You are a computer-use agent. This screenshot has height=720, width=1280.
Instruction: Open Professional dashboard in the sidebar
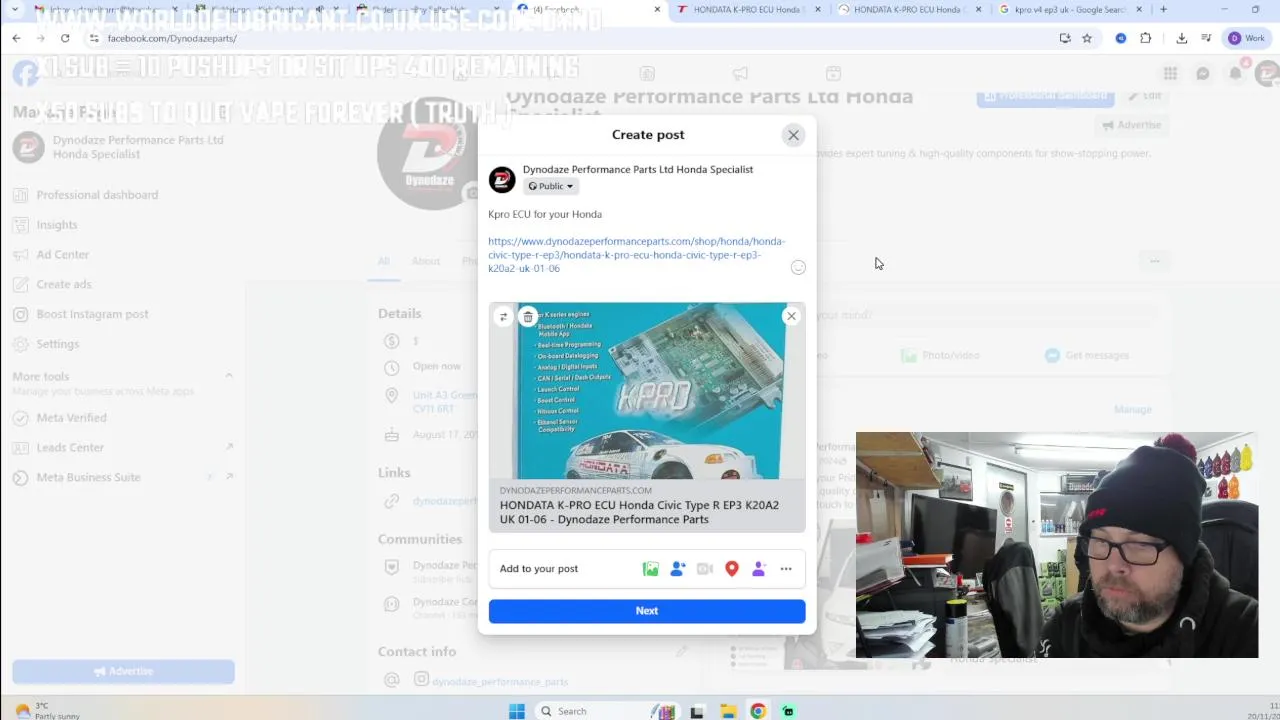pyautogui.click(x=97, y=195)
